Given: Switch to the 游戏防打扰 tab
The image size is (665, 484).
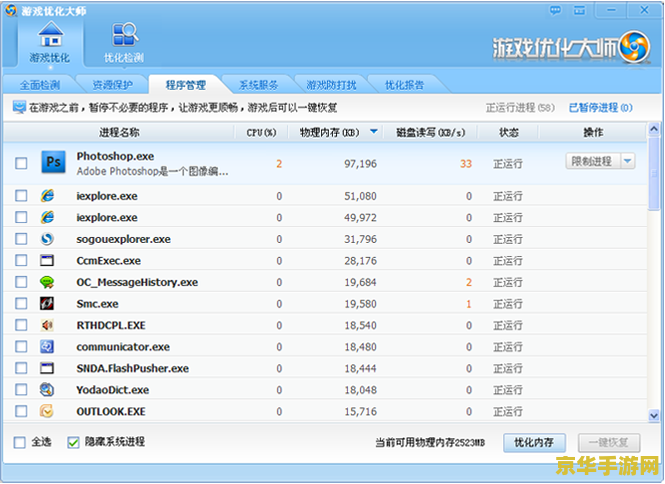Looking at the screenshot, I should point(331,85).
